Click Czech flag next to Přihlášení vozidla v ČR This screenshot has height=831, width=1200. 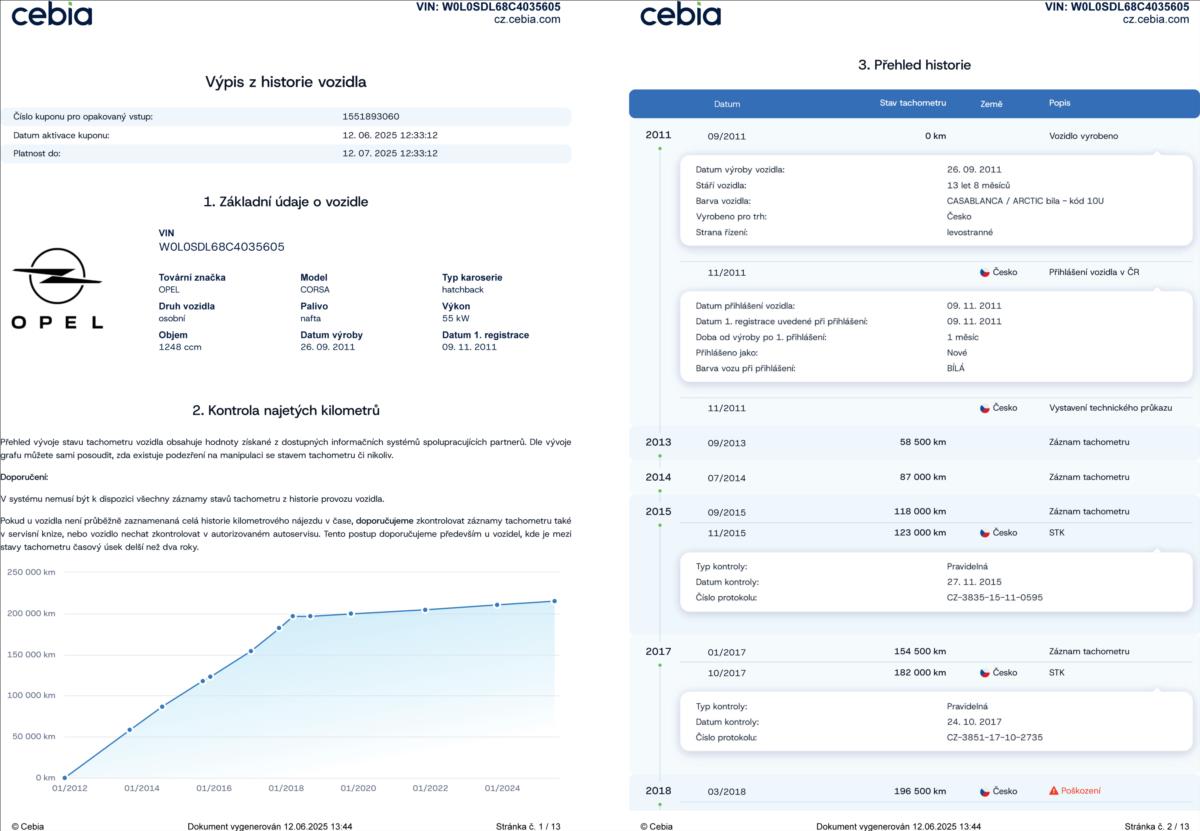(984, 272)
